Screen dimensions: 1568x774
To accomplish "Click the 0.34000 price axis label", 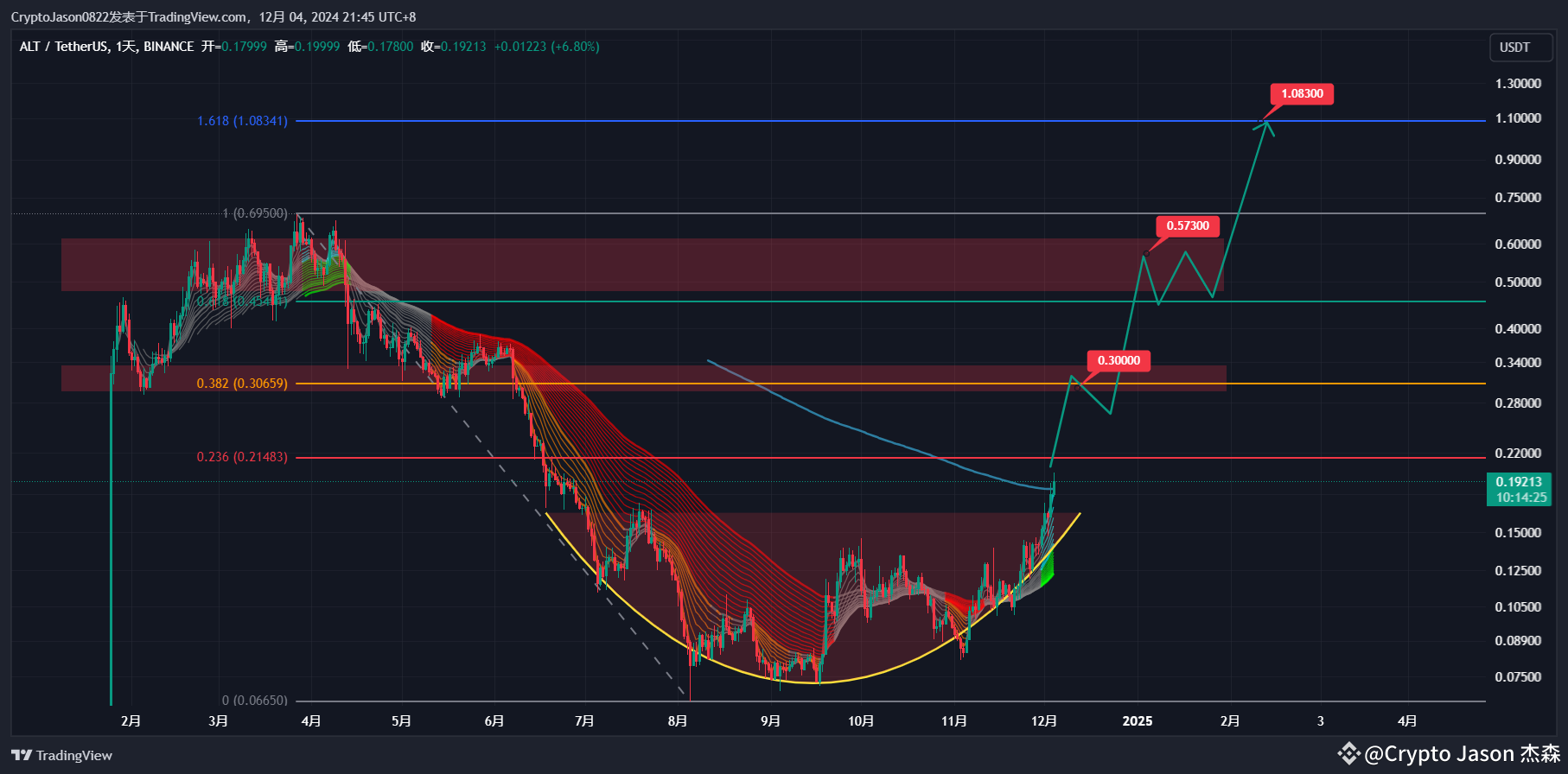I will coord(1518,363).
